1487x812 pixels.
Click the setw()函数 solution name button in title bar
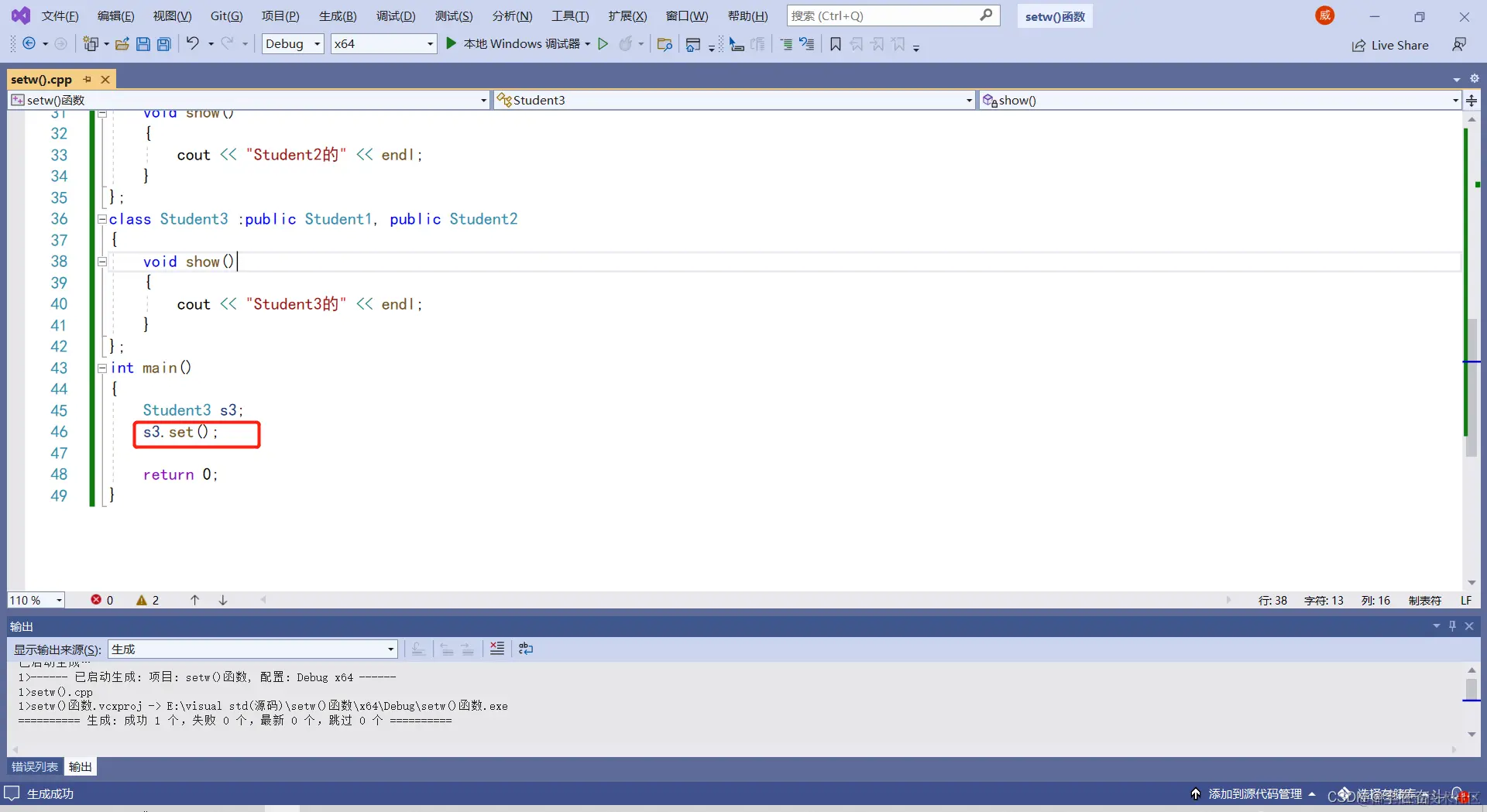[x=1055, y=16]
